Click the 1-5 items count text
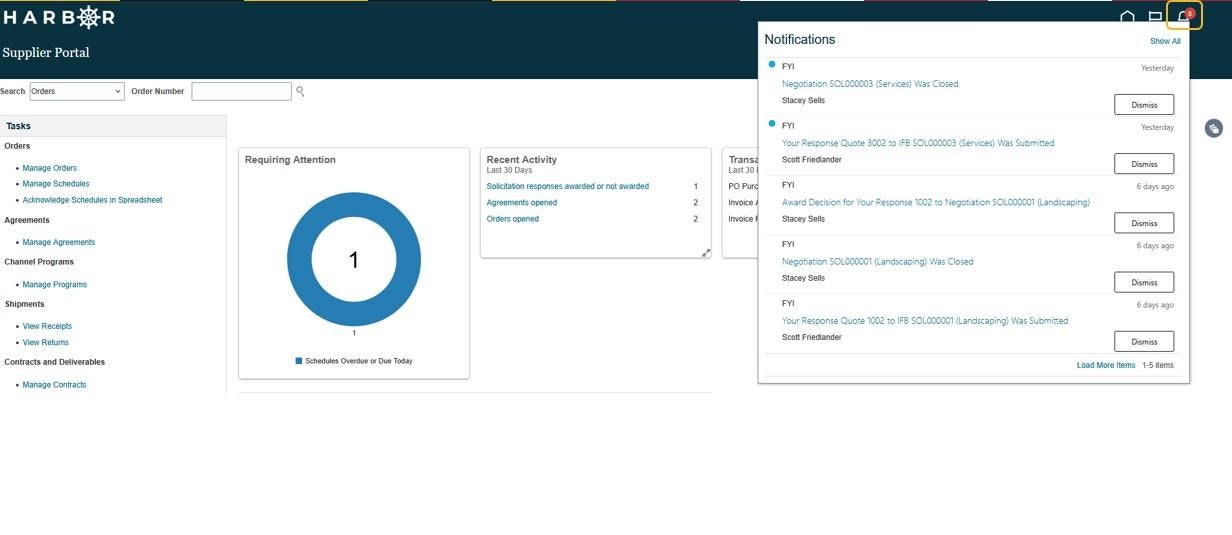 point(1158,365)
